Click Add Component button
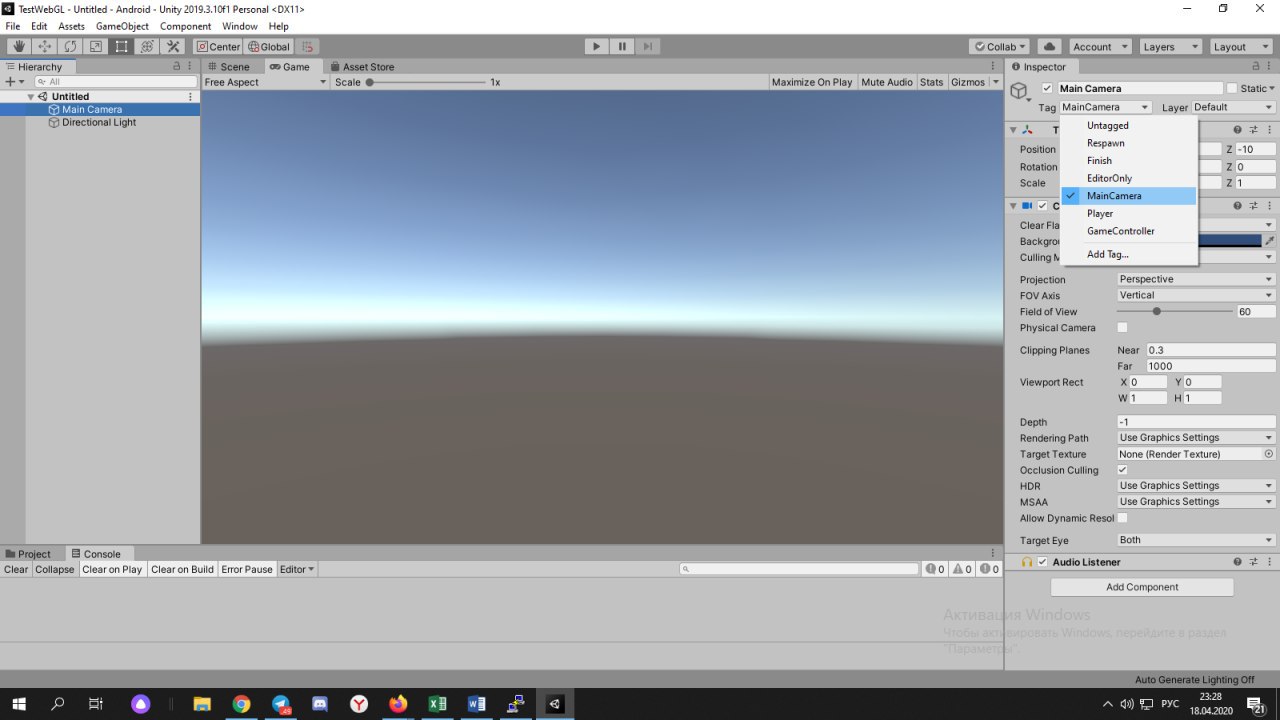1280x720 pixels. coord(1142,587)
